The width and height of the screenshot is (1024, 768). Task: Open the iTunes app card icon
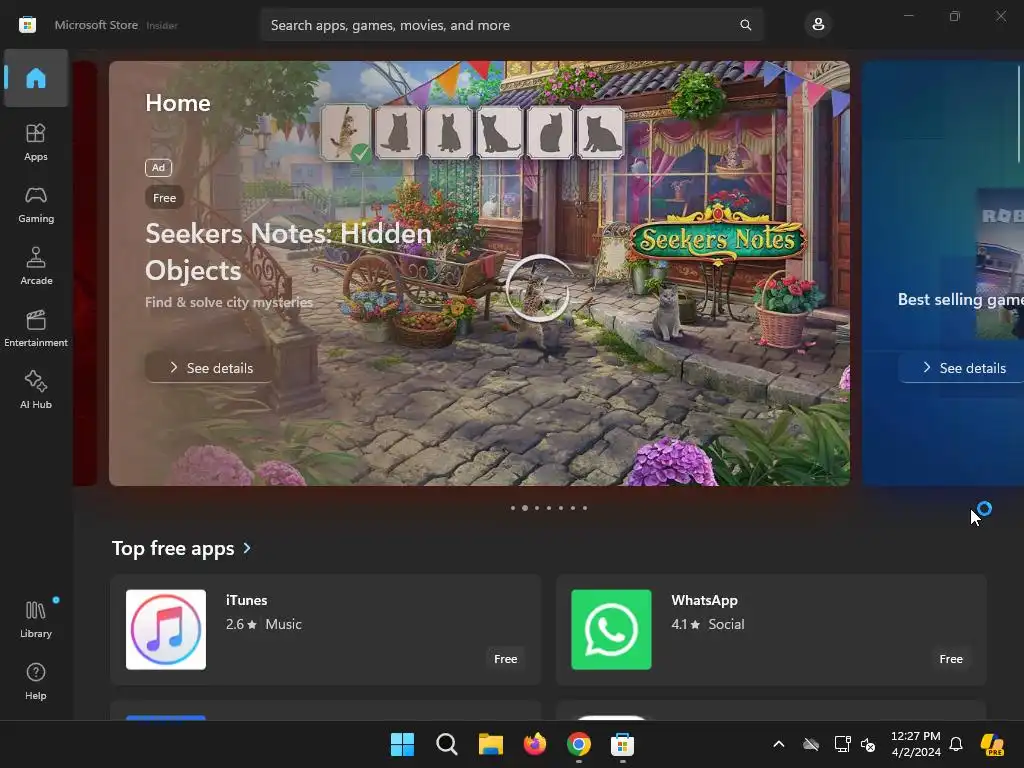pyautogui.click(x=166, y=630)
